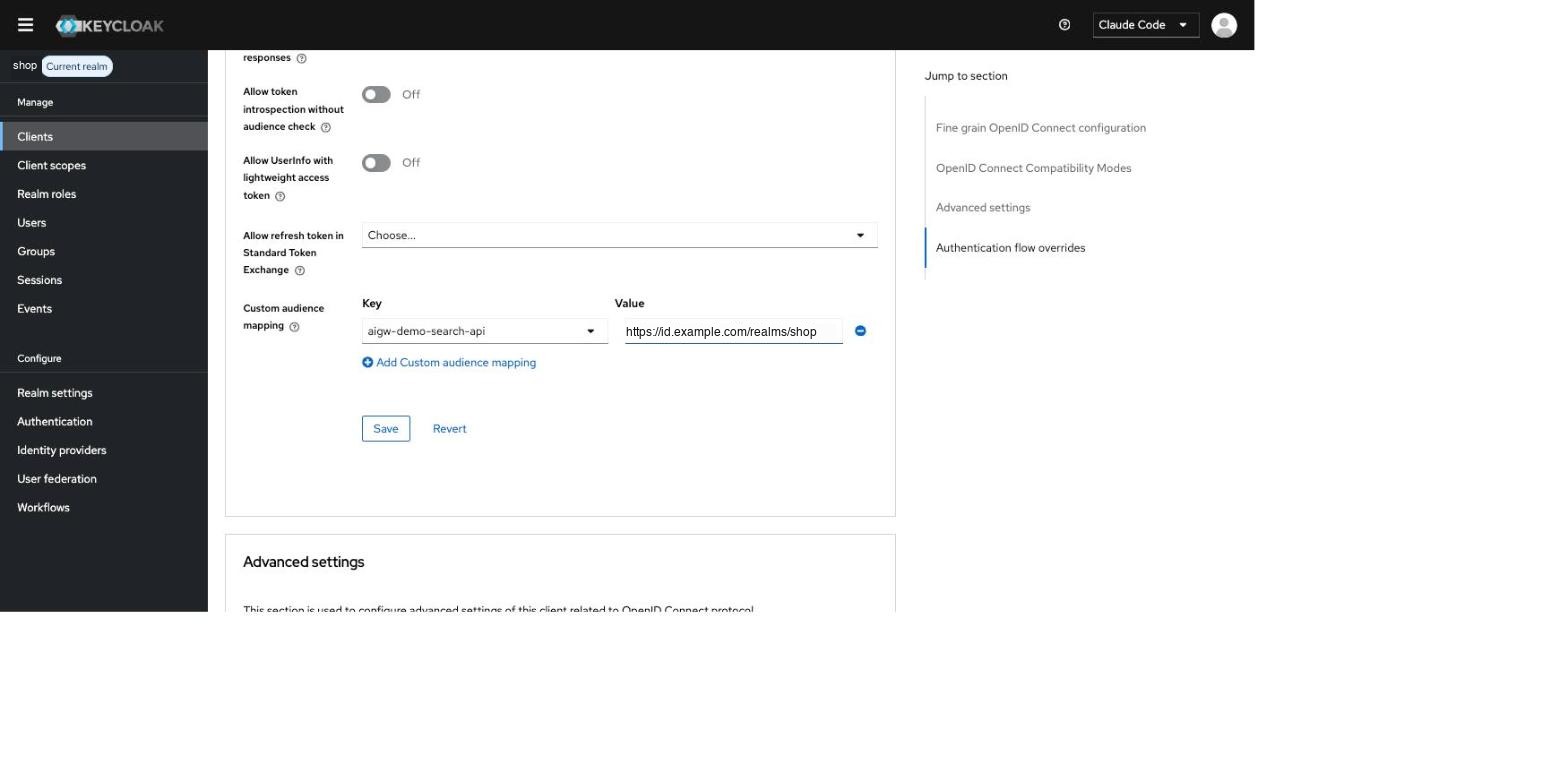This screenshot has width=1568, height=764.
Task: Open Identity providers in sidebar
Action: (x=104, y=450)
